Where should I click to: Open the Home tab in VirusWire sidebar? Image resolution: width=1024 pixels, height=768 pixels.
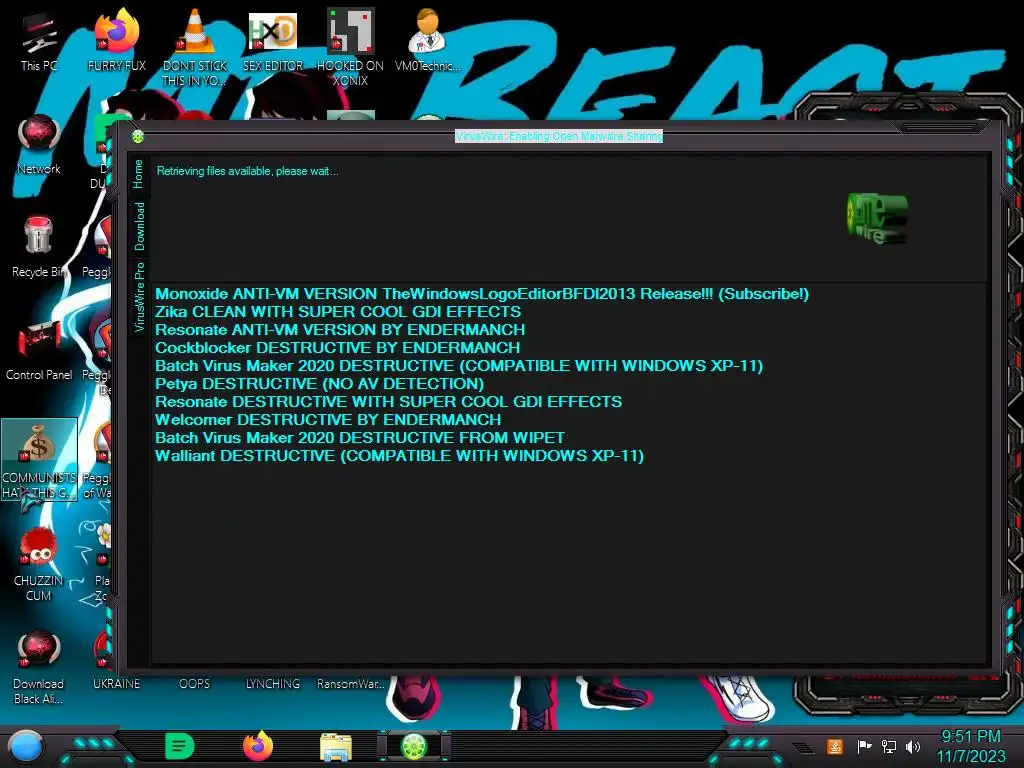pyautogui.click(x=138, y=174)
